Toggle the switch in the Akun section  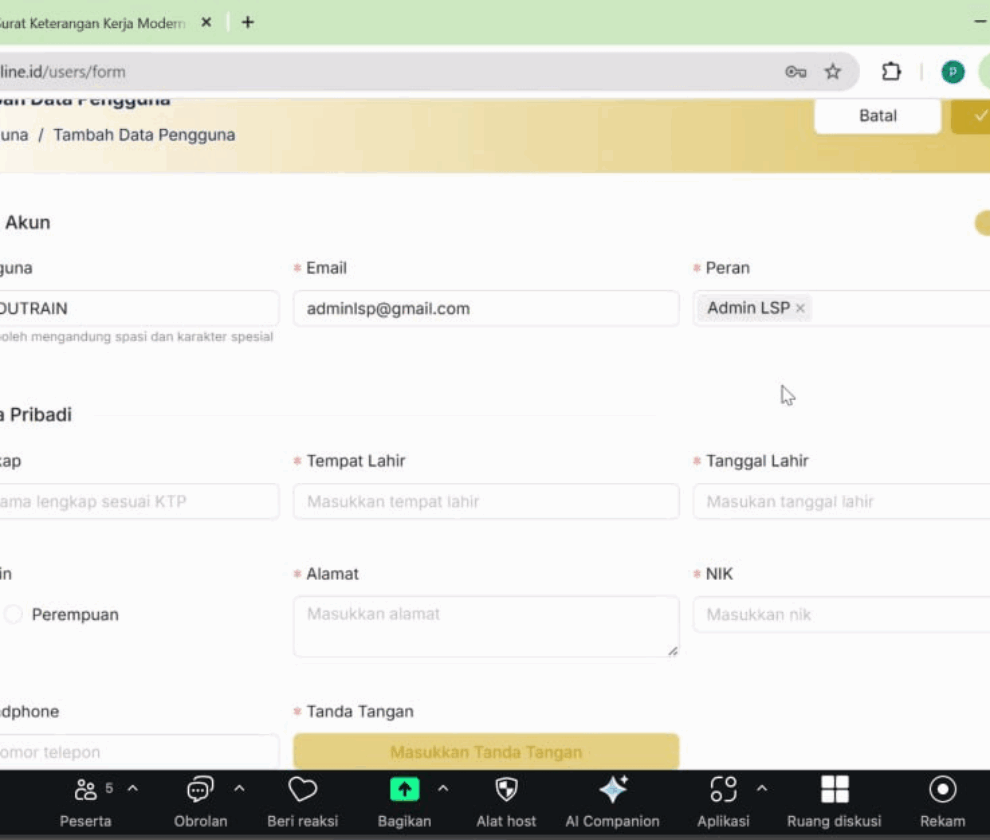(x=981, y=223)
